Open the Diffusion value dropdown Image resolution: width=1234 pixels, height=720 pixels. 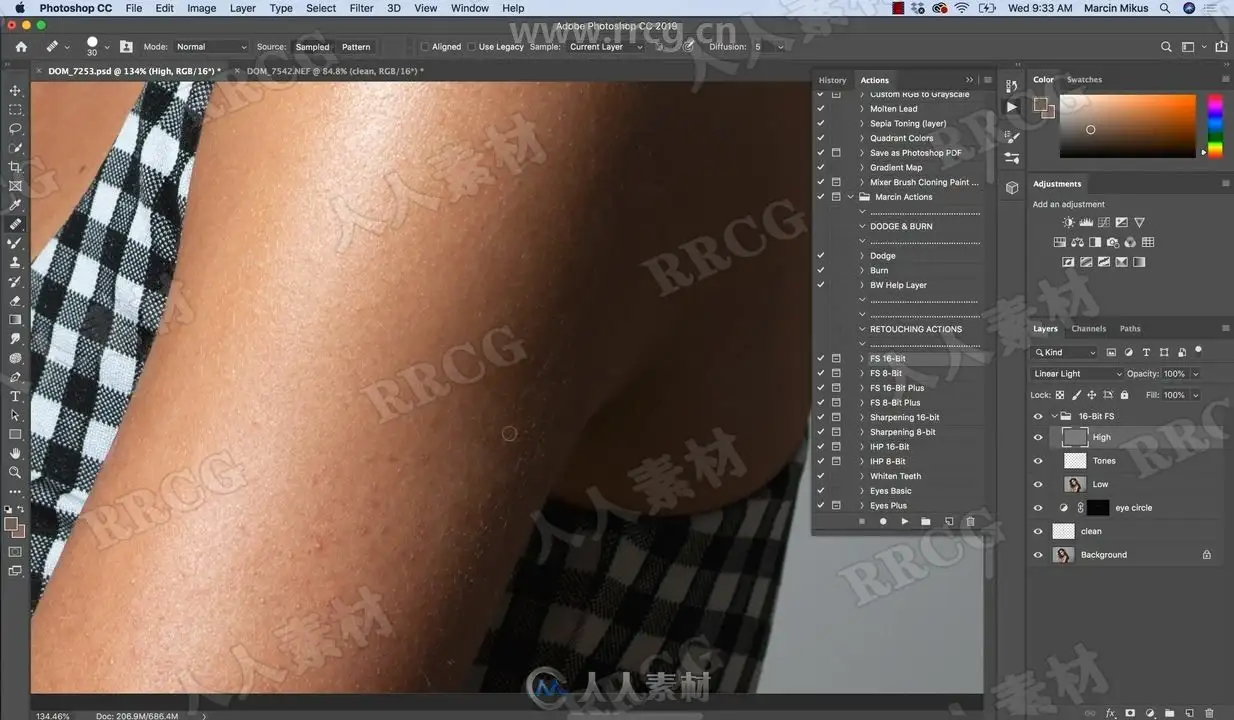[x=781, y=47]
